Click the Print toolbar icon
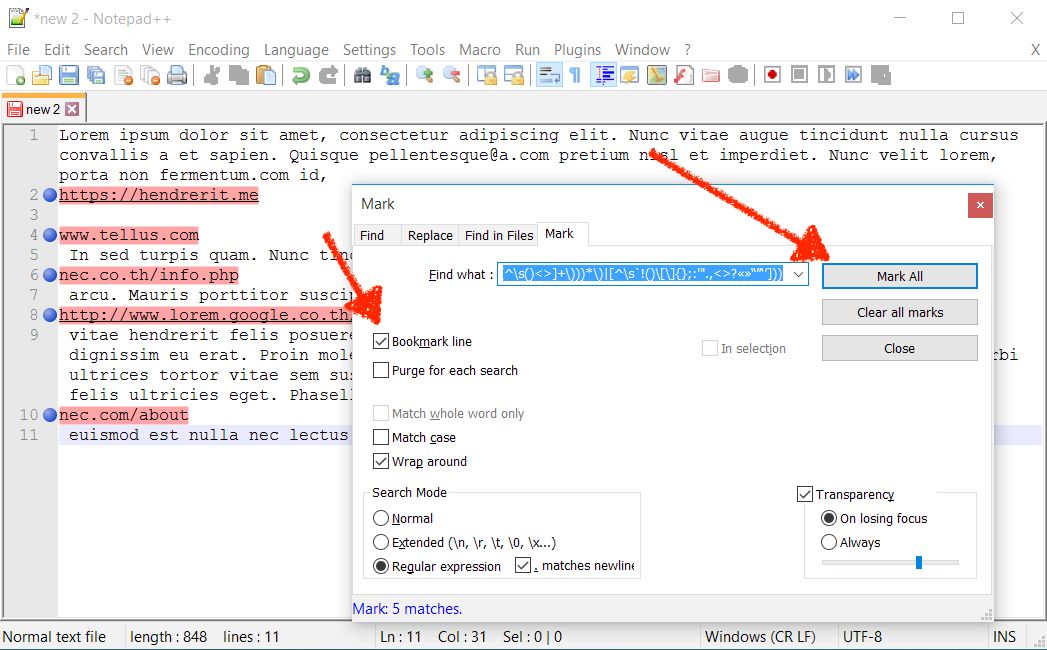 177,75
